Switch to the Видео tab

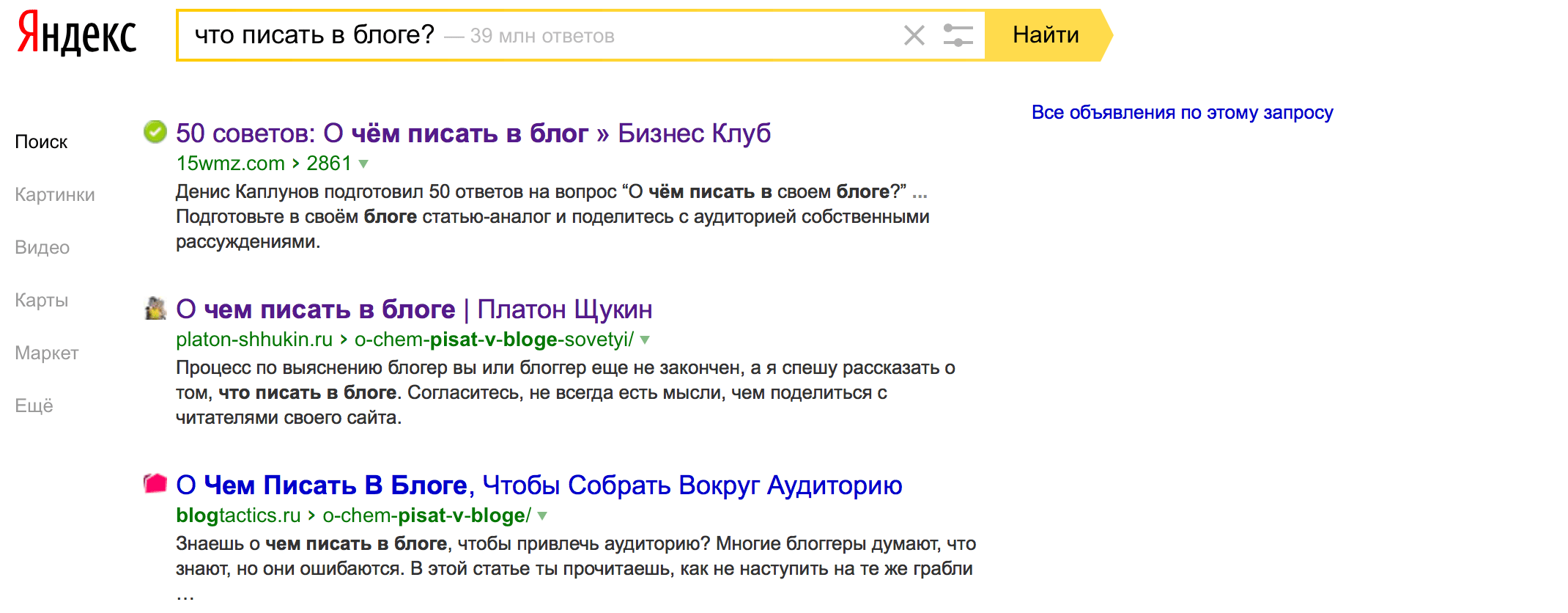(x=42, y=247)
